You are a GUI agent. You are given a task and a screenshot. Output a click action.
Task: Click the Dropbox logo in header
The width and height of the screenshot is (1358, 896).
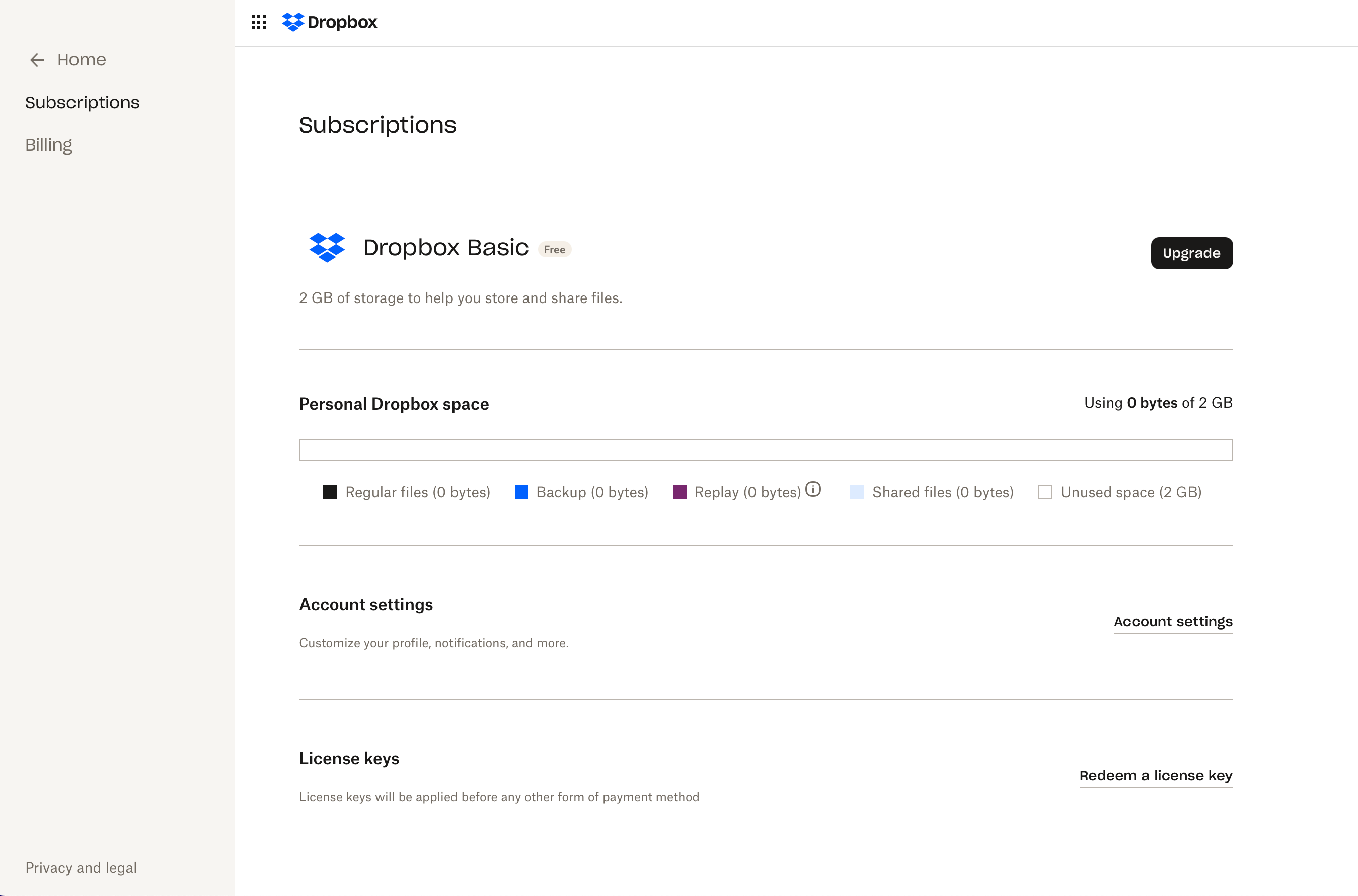[330, 22]
